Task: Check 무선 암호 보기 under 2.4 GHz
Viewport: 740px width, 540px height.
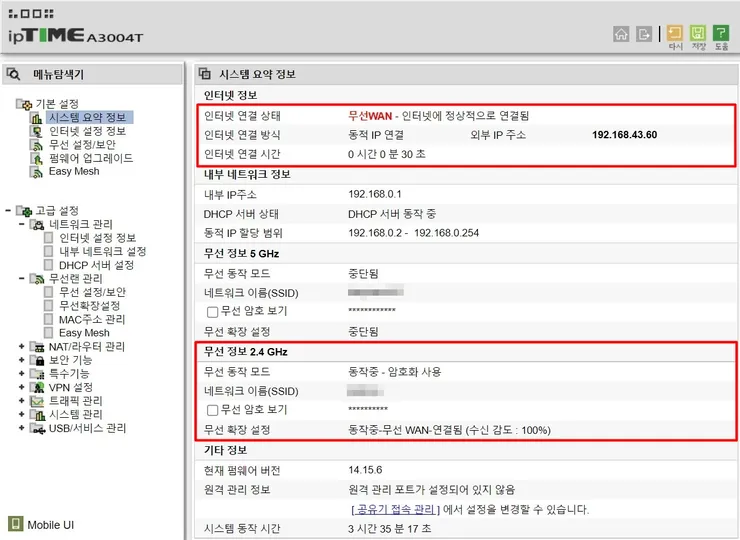Action: tap(212, 410)
